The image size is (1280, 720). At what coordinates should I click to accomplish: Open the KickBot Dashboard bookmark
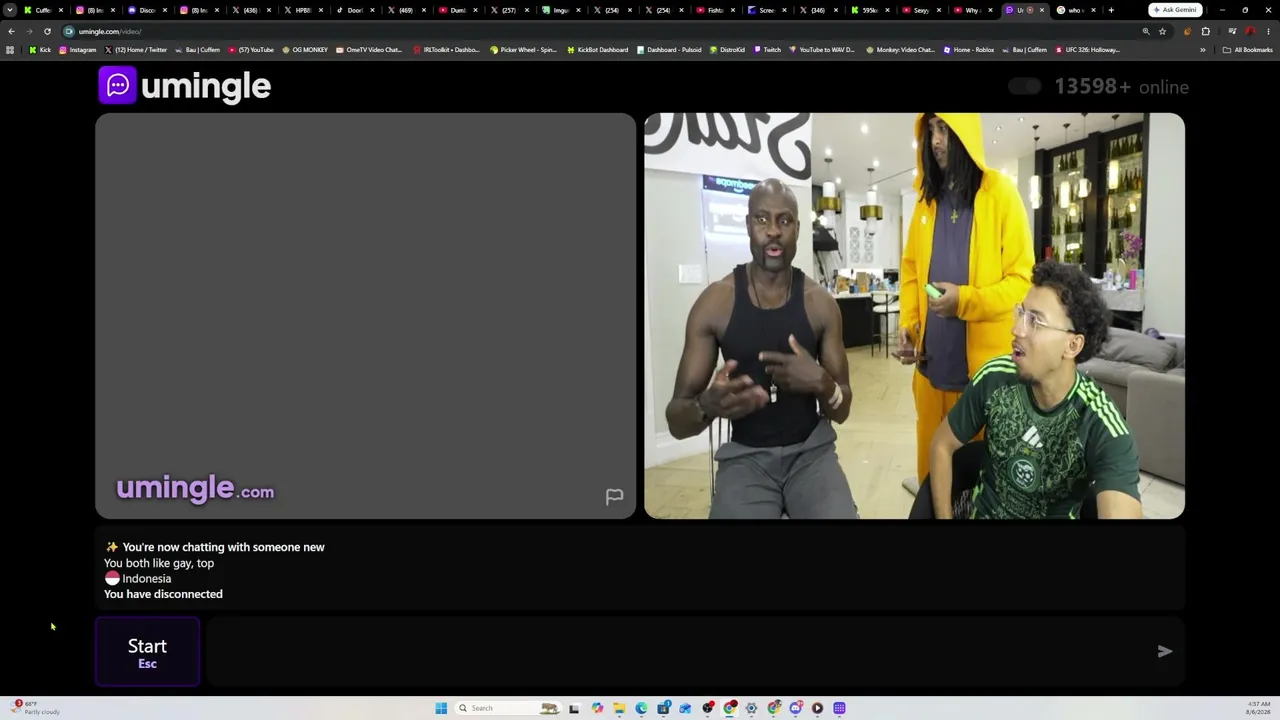point(597,49)
